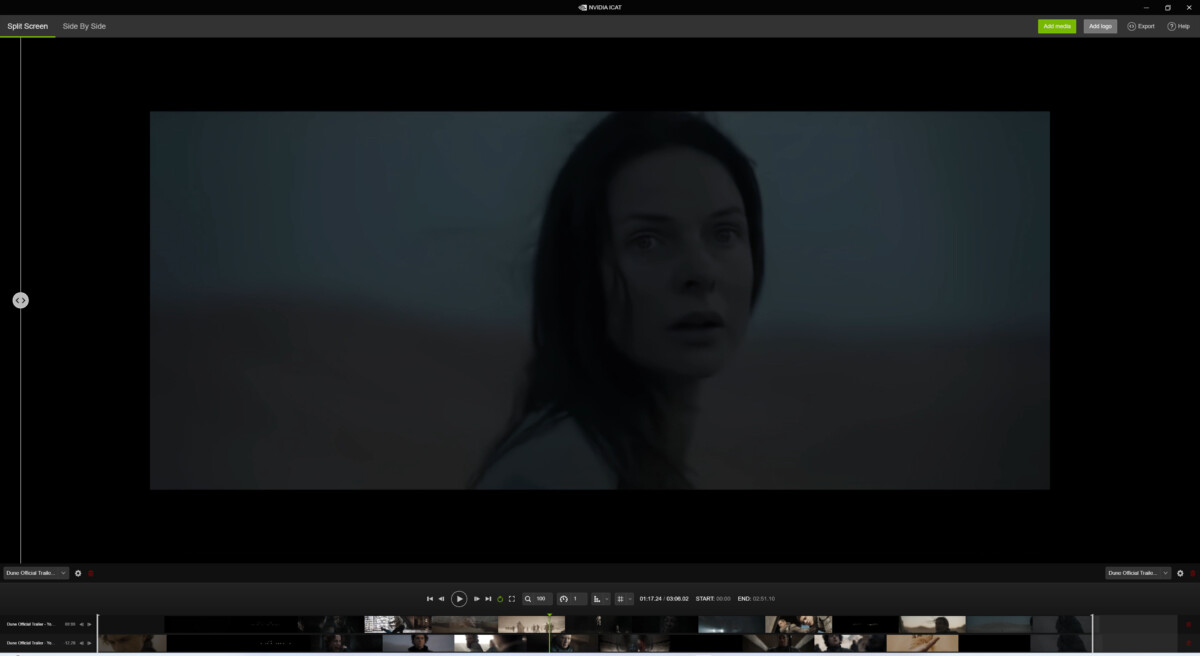1200x656 pixels.
Task: Nudge top track offset forward
Action: click(x=89, y=624)
